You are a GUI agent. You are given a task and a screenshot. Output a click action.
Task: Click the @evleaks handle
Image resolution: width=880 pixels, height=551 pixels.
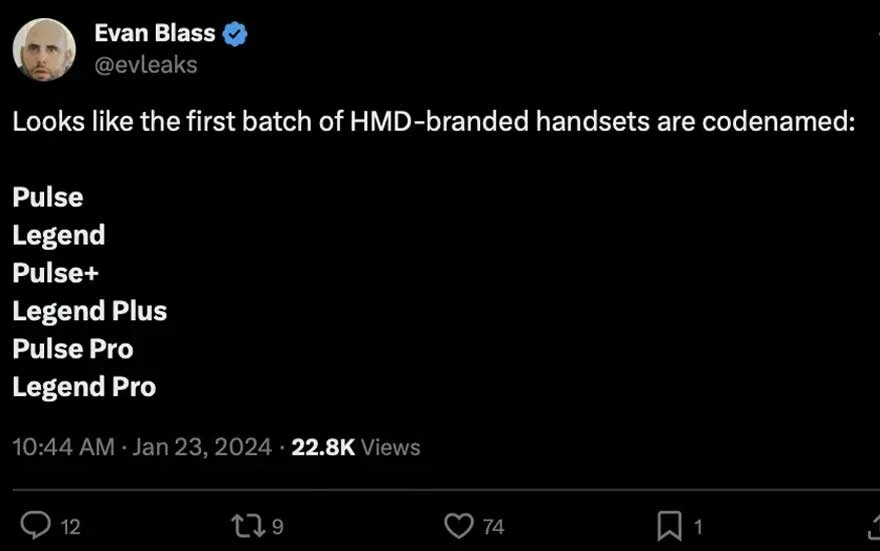[145, 64]
